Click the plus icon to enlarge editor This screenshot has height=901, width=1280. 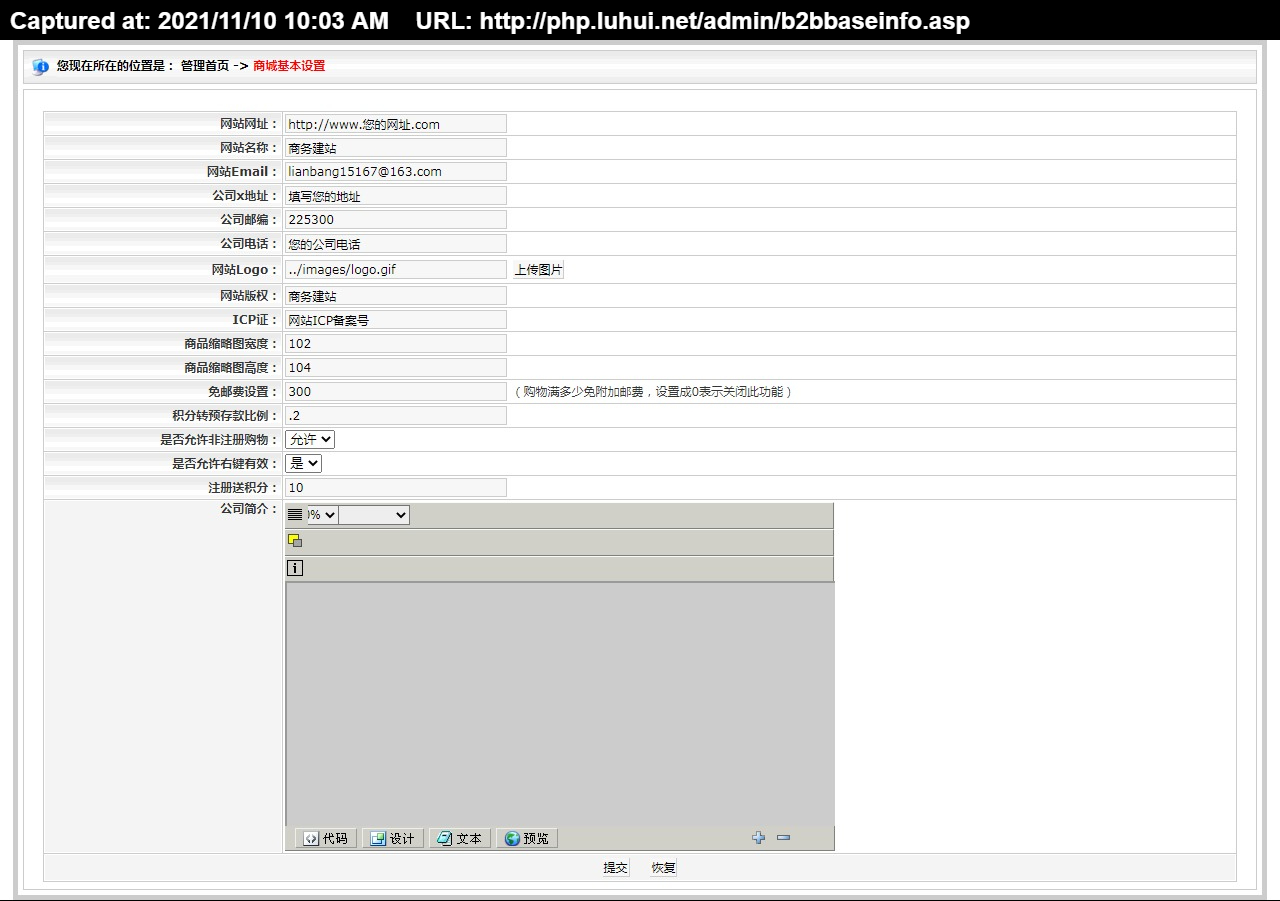758,838
